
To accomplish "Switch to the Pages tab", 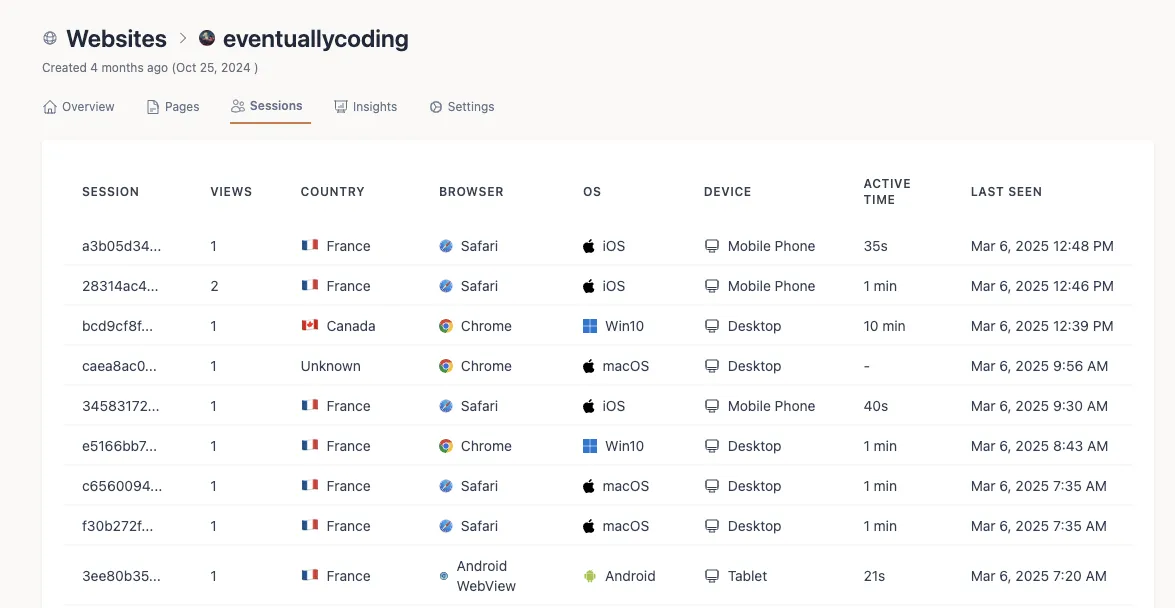I will 173,107.
